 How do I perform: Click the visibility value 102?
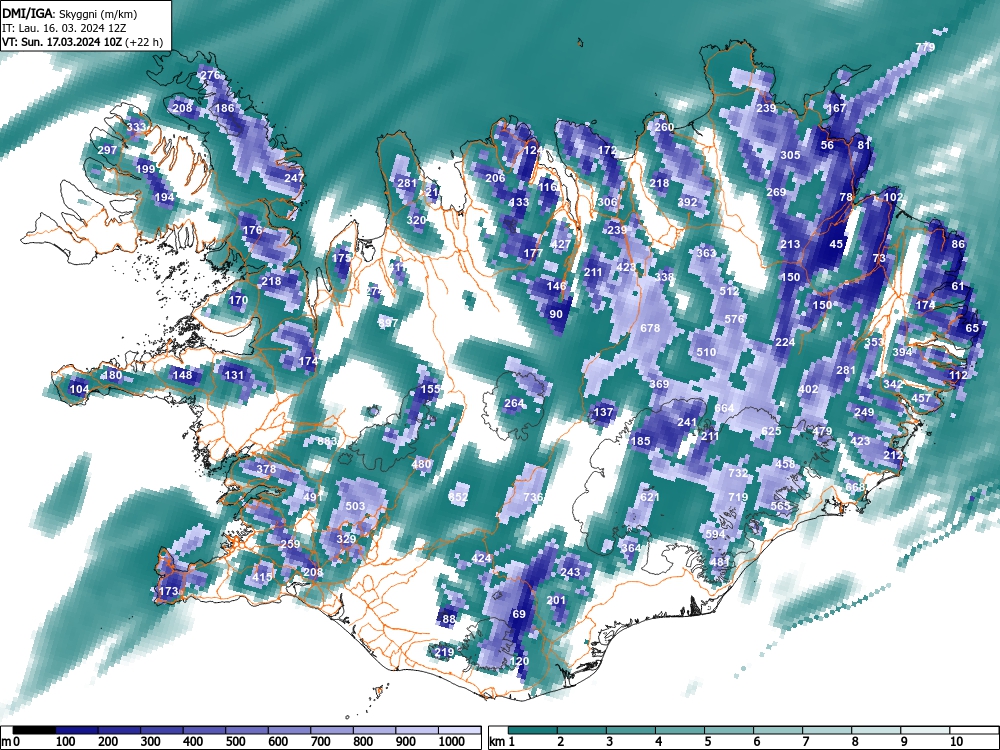893,197
